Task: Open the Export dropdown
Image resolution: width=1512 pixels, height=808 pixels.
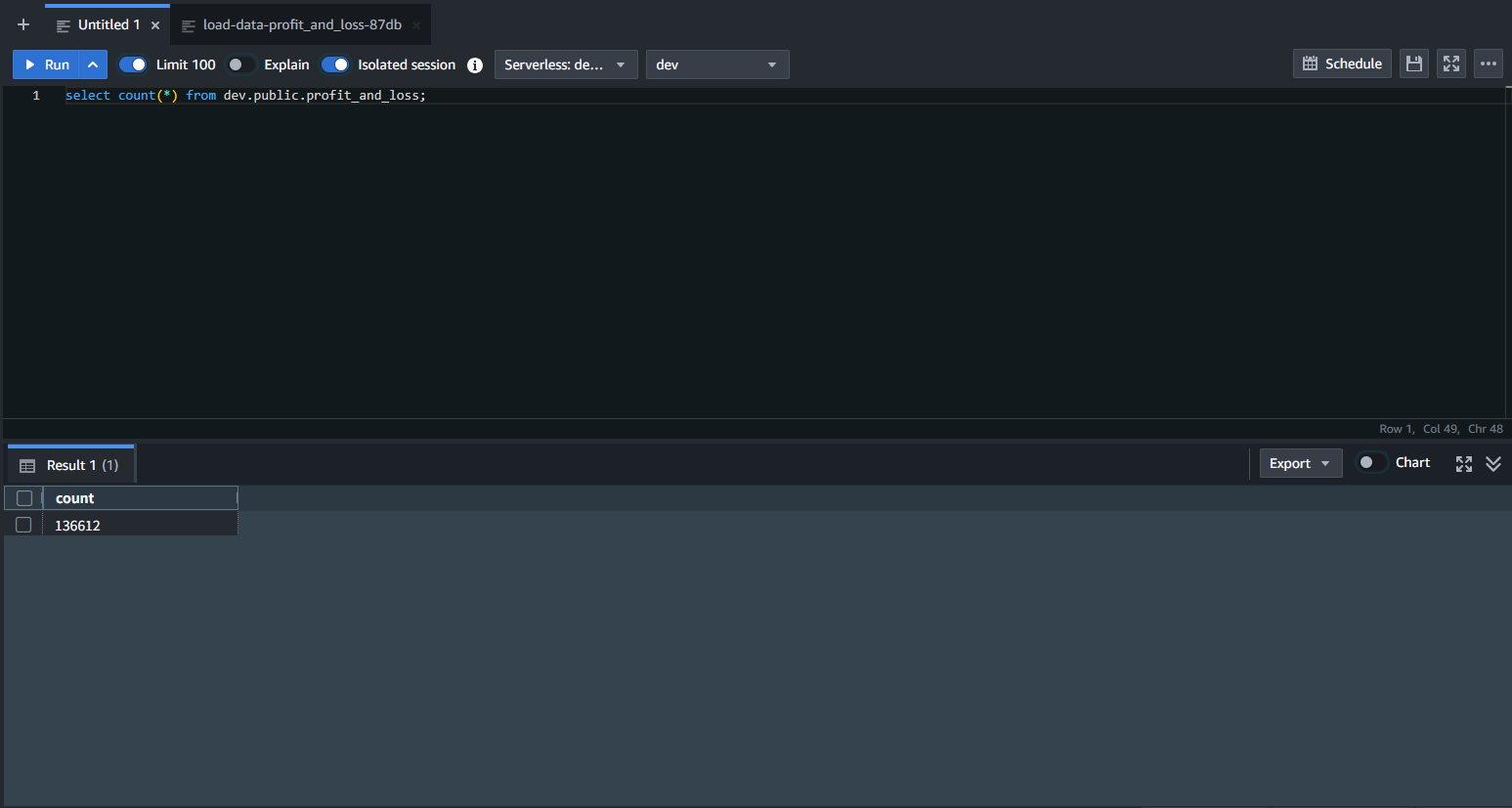Action: (1300, 463)
